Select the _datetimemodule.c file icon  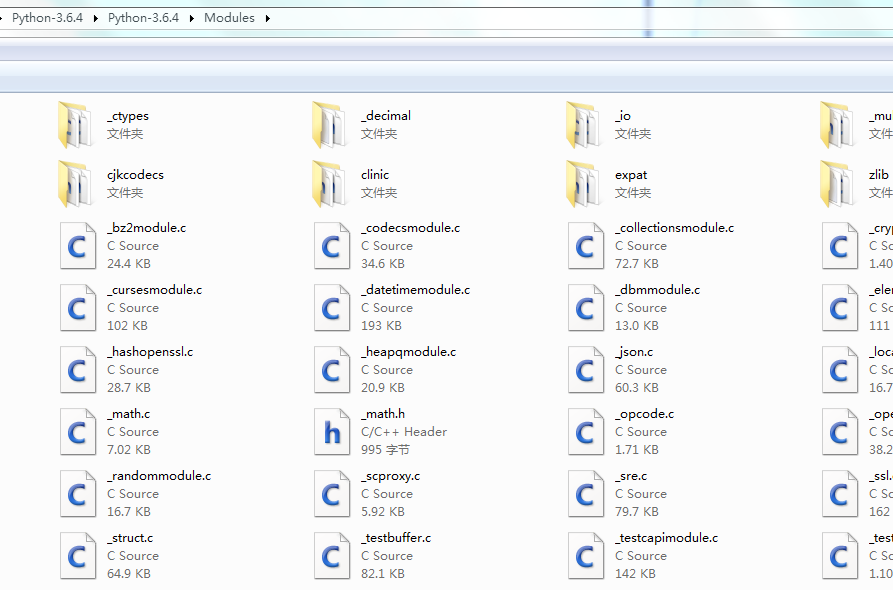332,308
